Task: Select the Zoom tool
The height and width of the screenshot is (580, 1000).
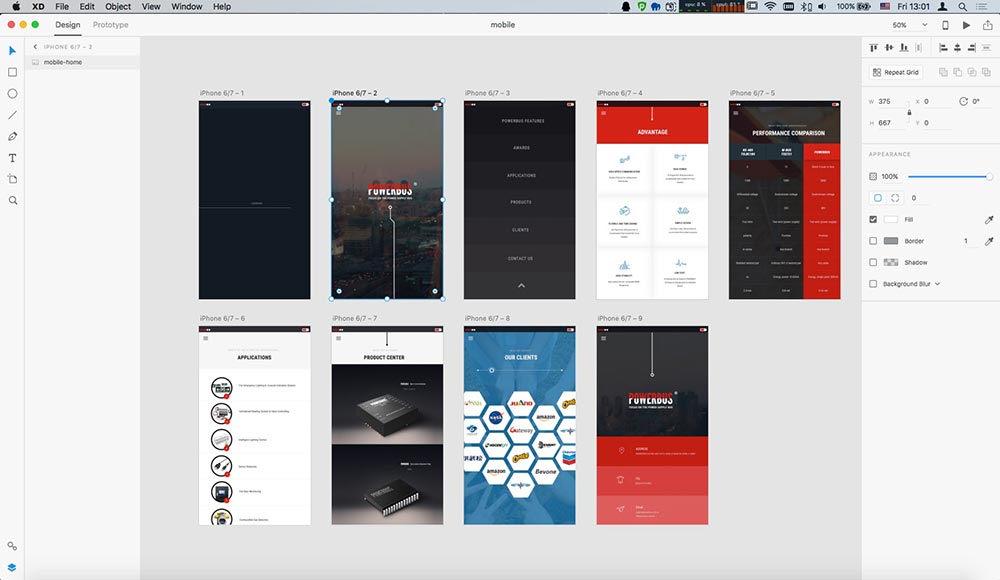Action: pyautogui.click(x=12, y=200)
